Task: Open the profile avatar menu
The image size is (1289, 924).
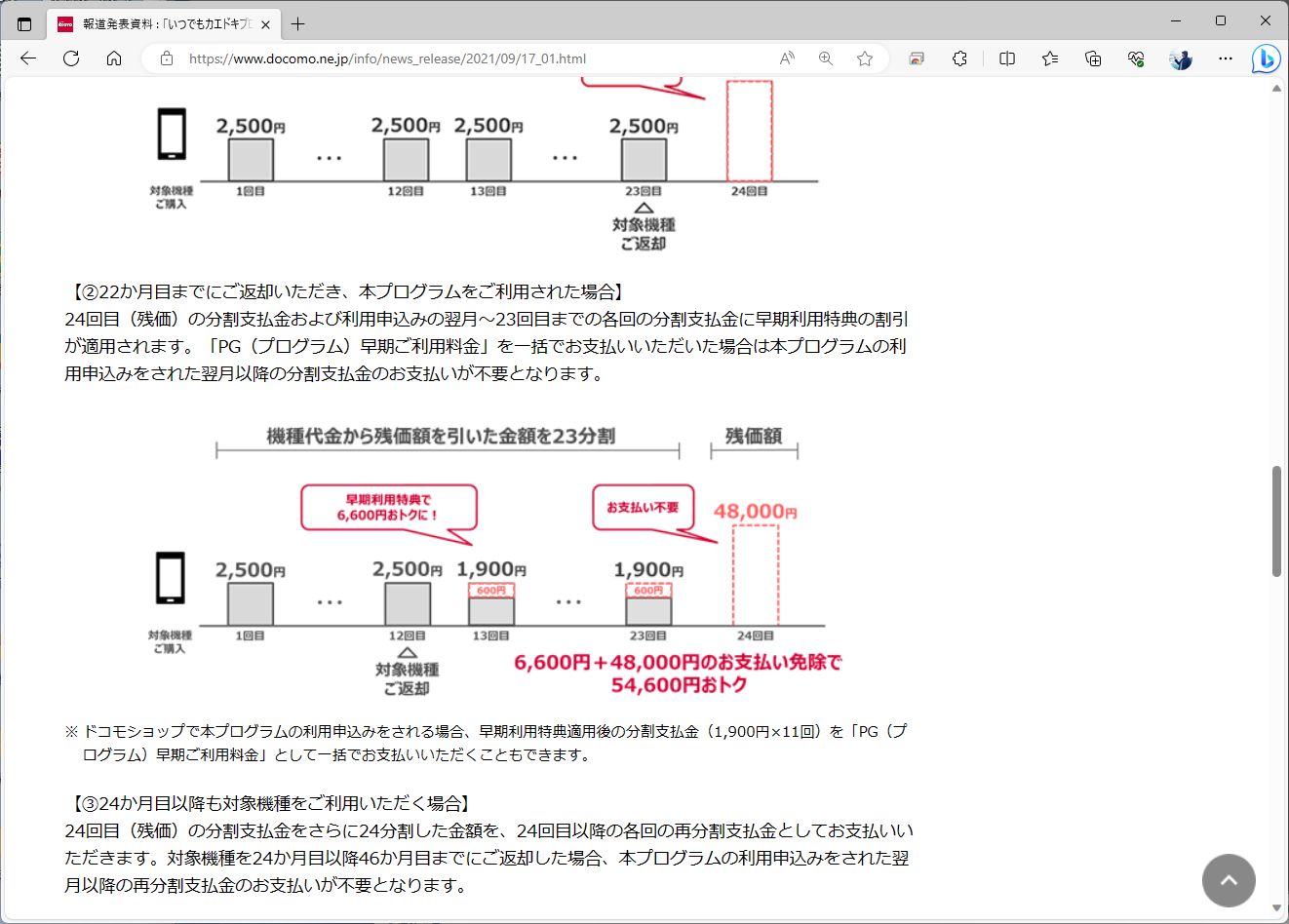Action: pyautogui.click(x=1180, y=58)
